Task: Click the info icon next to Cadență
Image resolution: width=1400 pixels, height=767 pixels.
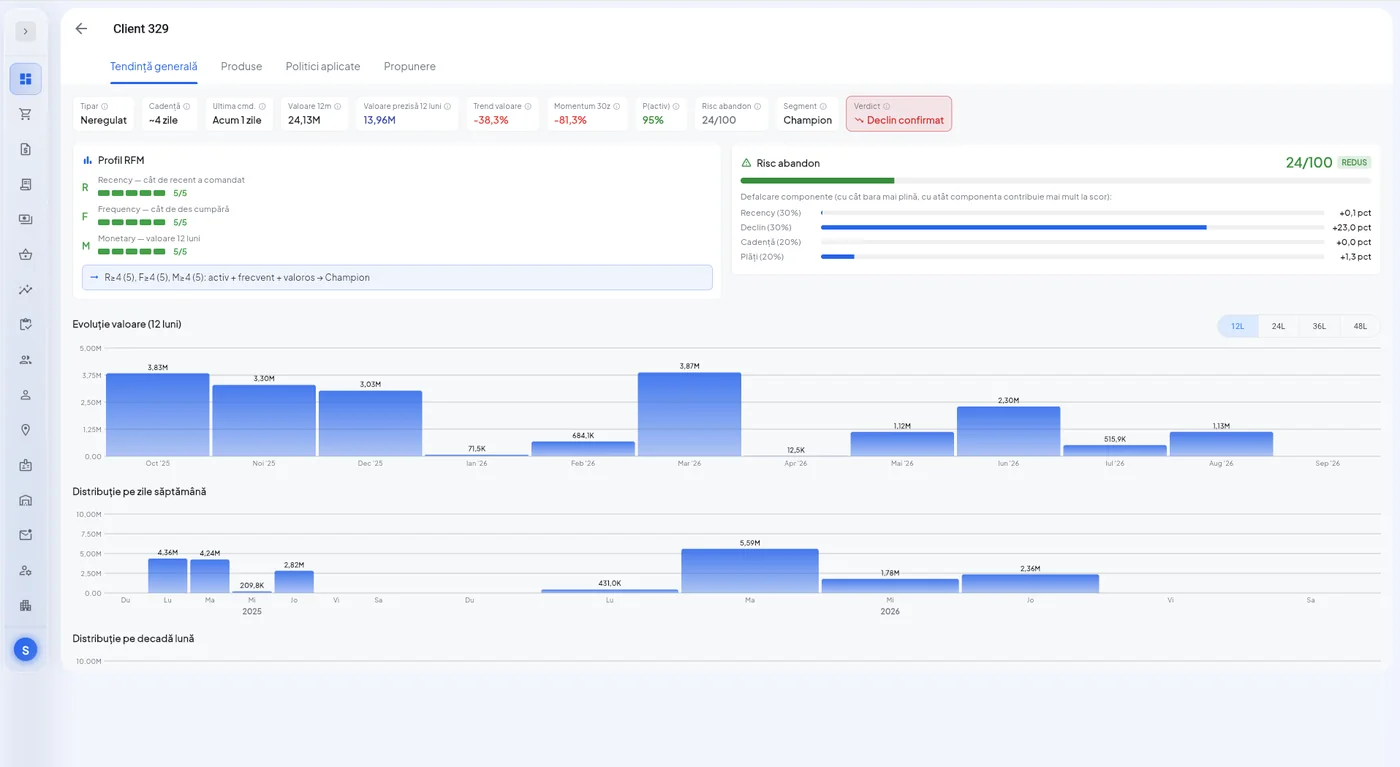Action: pos(187,106)
